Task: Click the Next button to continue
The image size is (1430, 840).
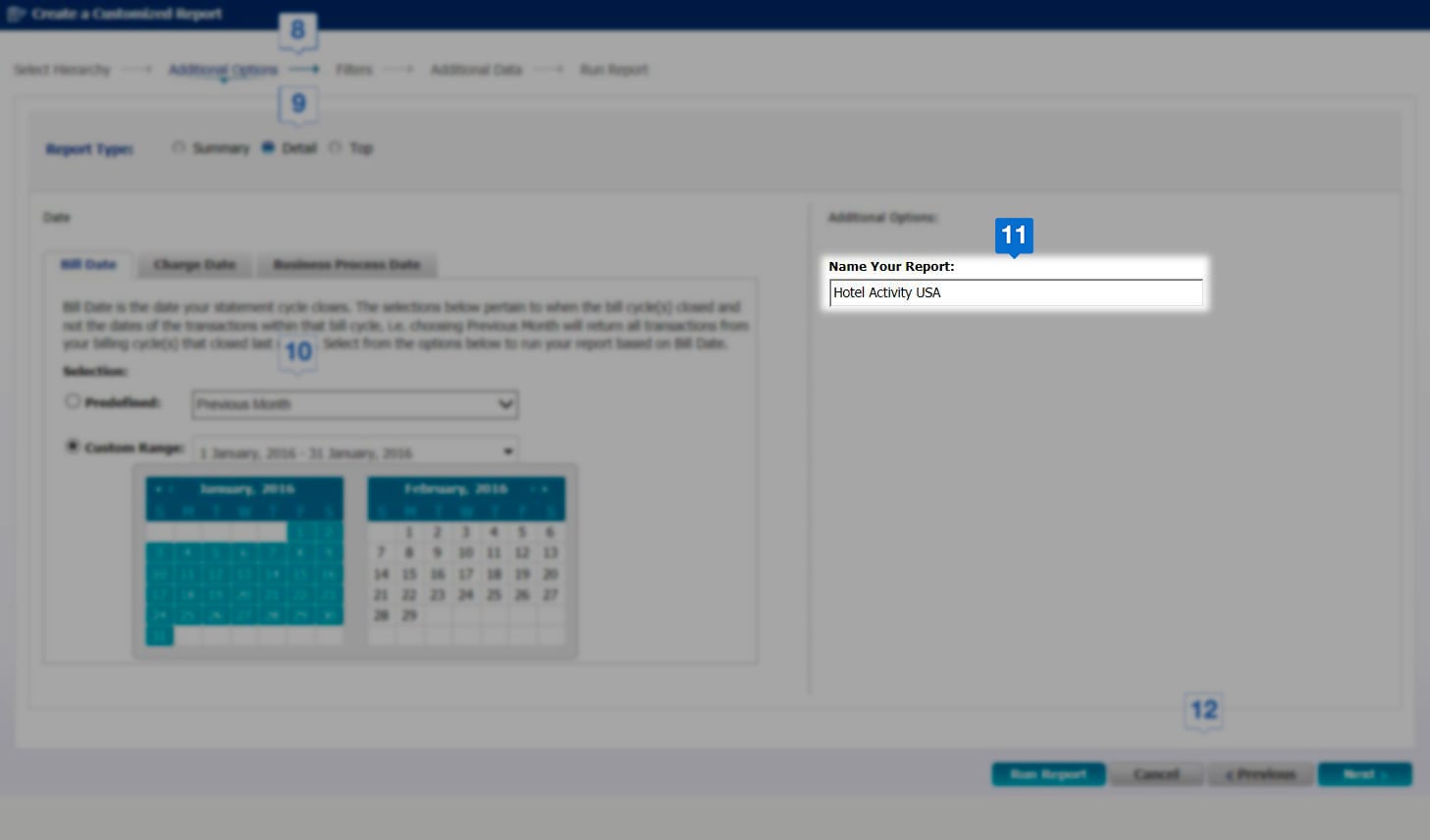Action: pos(1363,774)
